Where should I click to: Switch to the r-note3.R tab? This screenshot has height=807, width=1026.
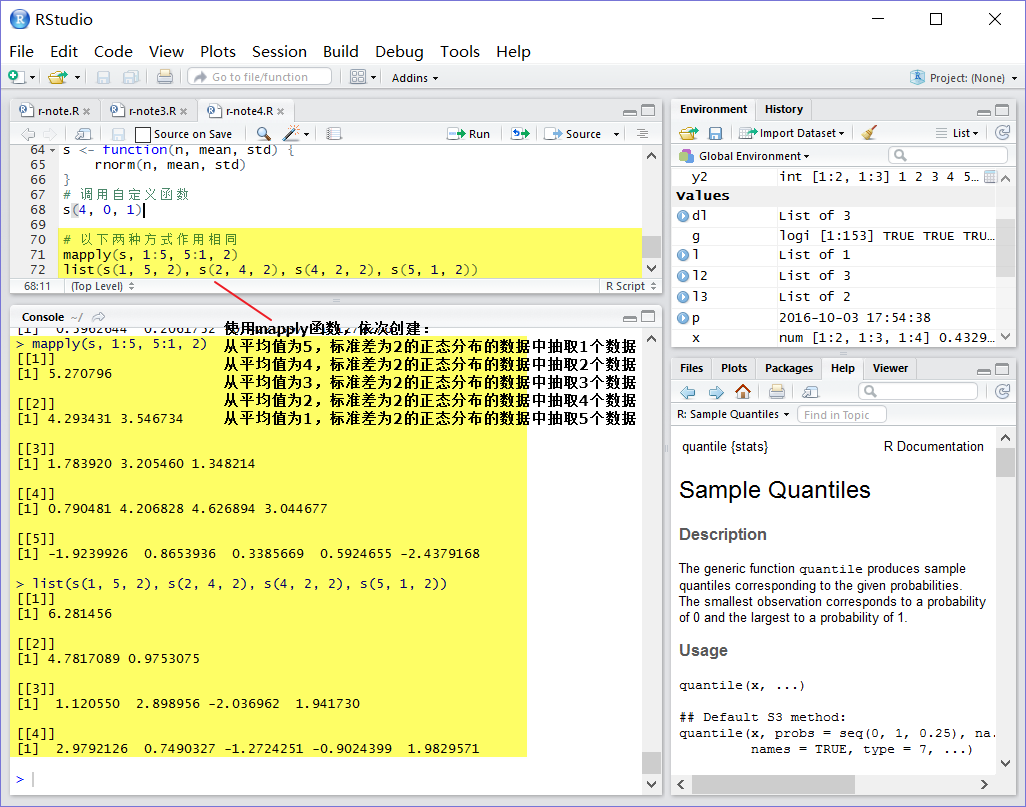coord(151,111)
